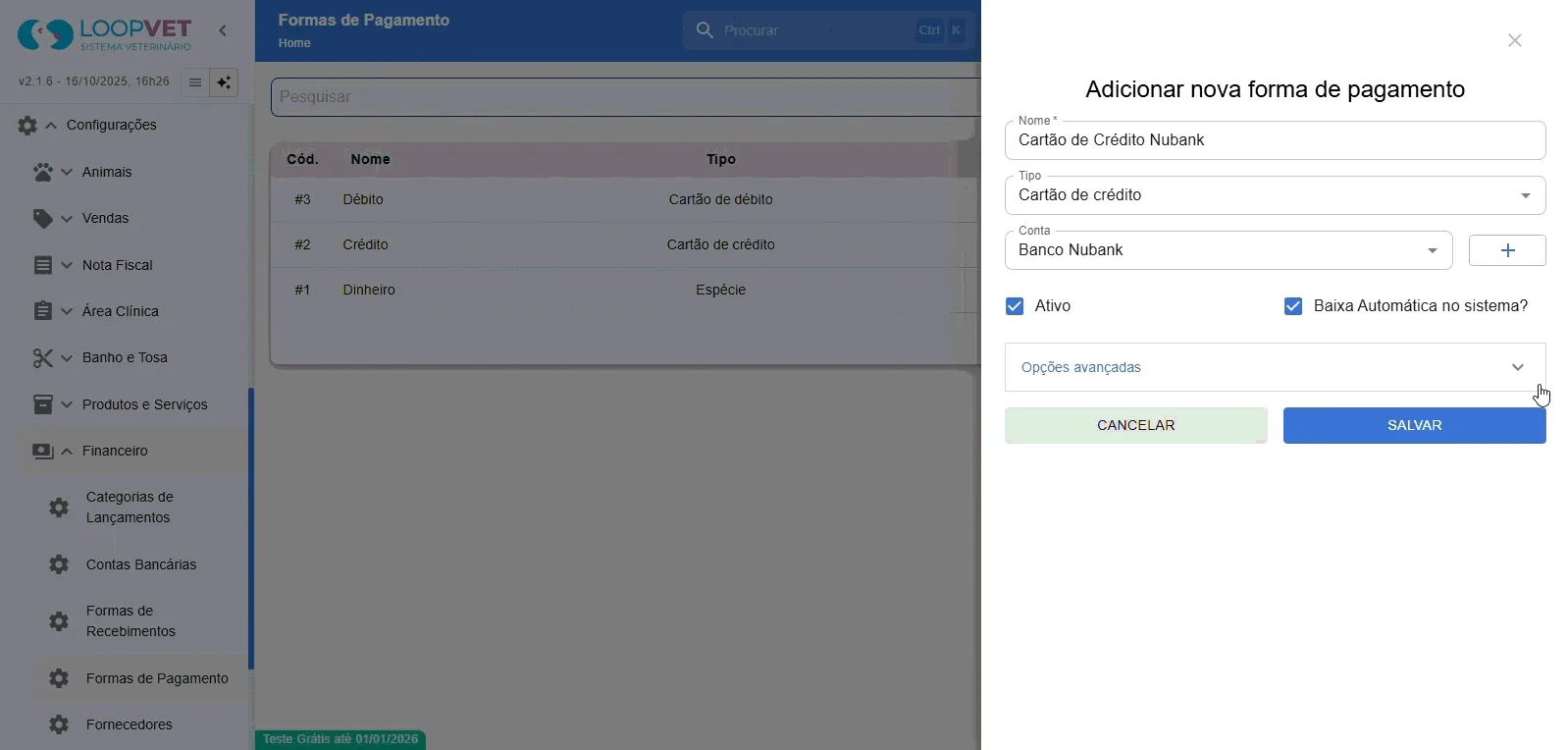Screen dimensions: 1568x750
Task: Collapse sidebar with the left chevron icon
Action: (x=223, y=30)
